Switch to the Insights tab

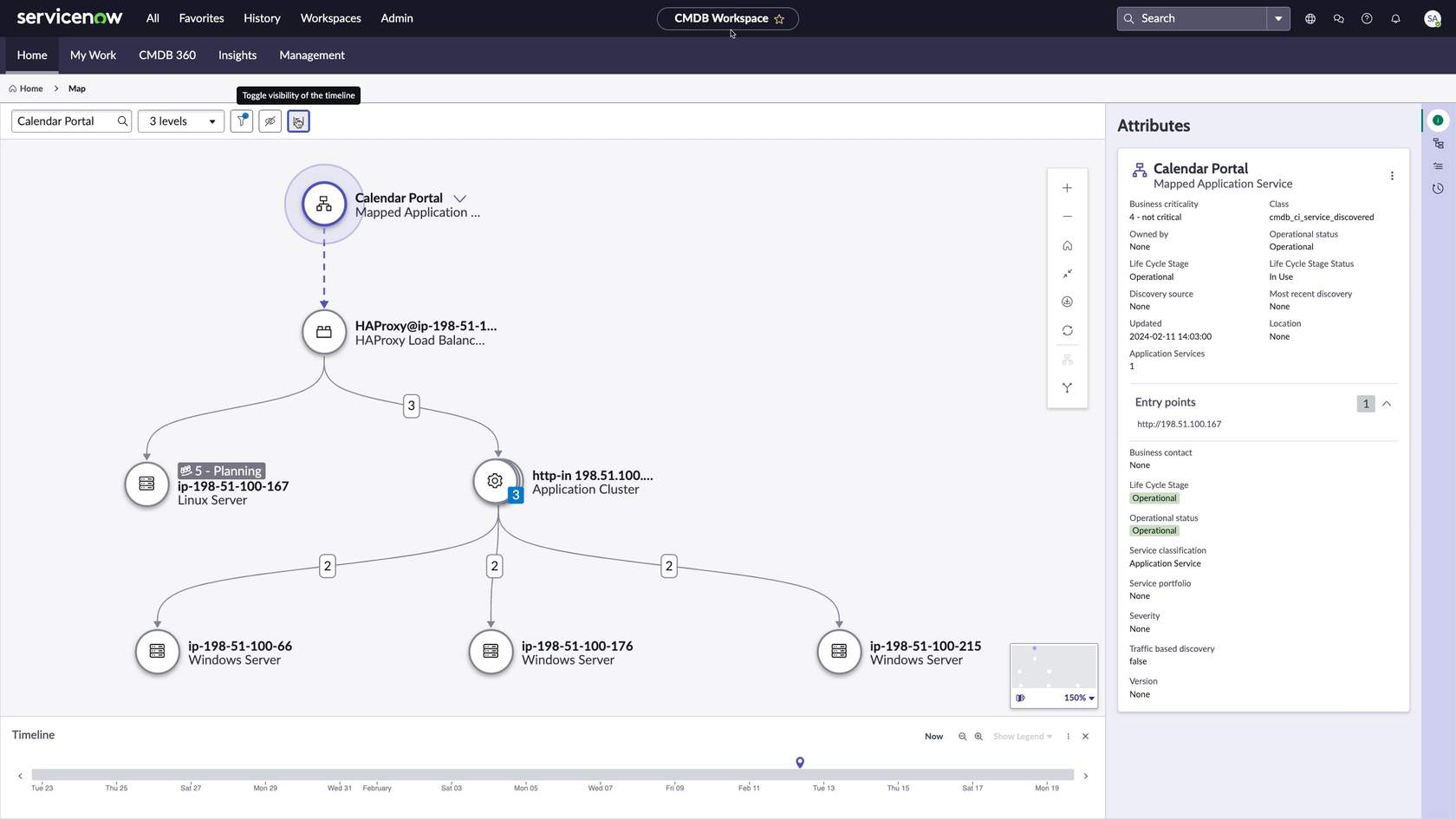[237, 55]
